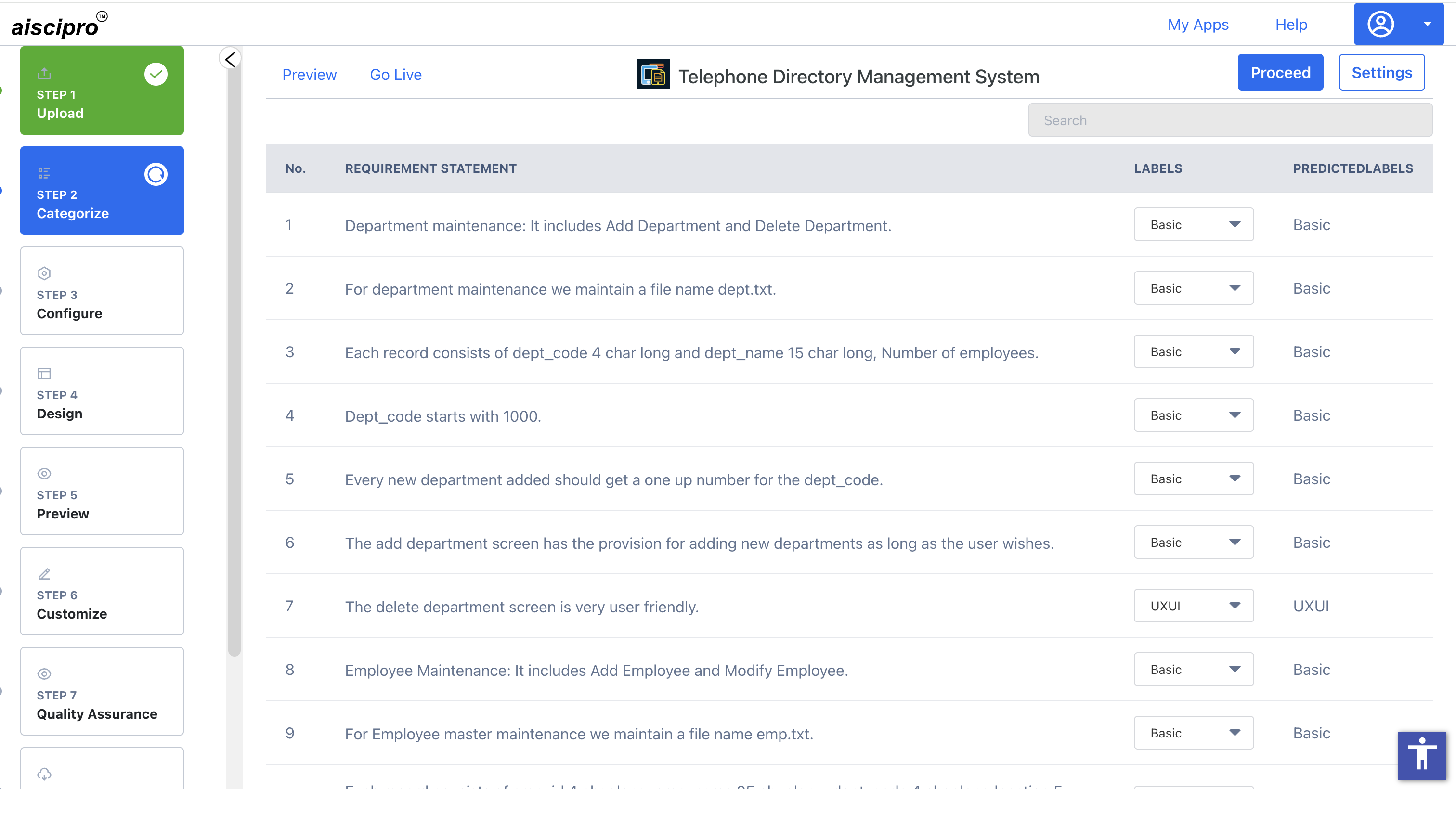Click the 'Telephone Directory Management System' title

[859, 76]
